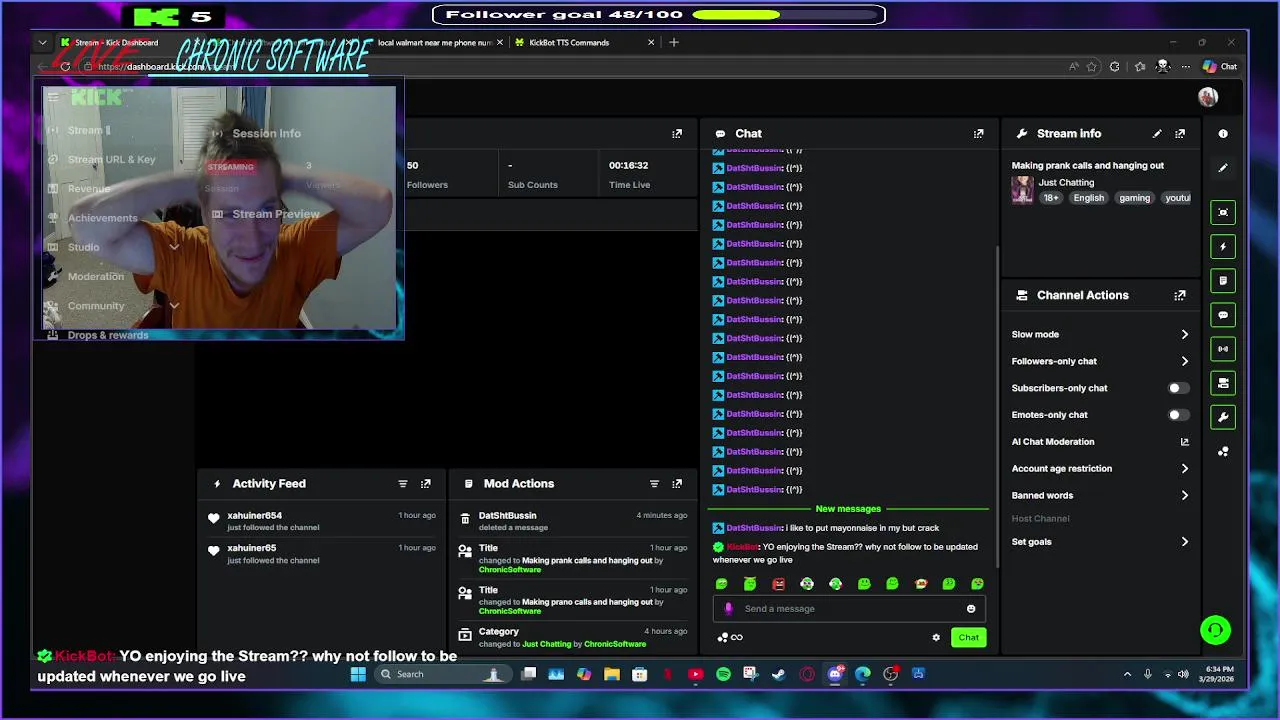This screenshot has height=720, width=1280.
Task: Click in the Send a message field
Action: click(850, 609)
